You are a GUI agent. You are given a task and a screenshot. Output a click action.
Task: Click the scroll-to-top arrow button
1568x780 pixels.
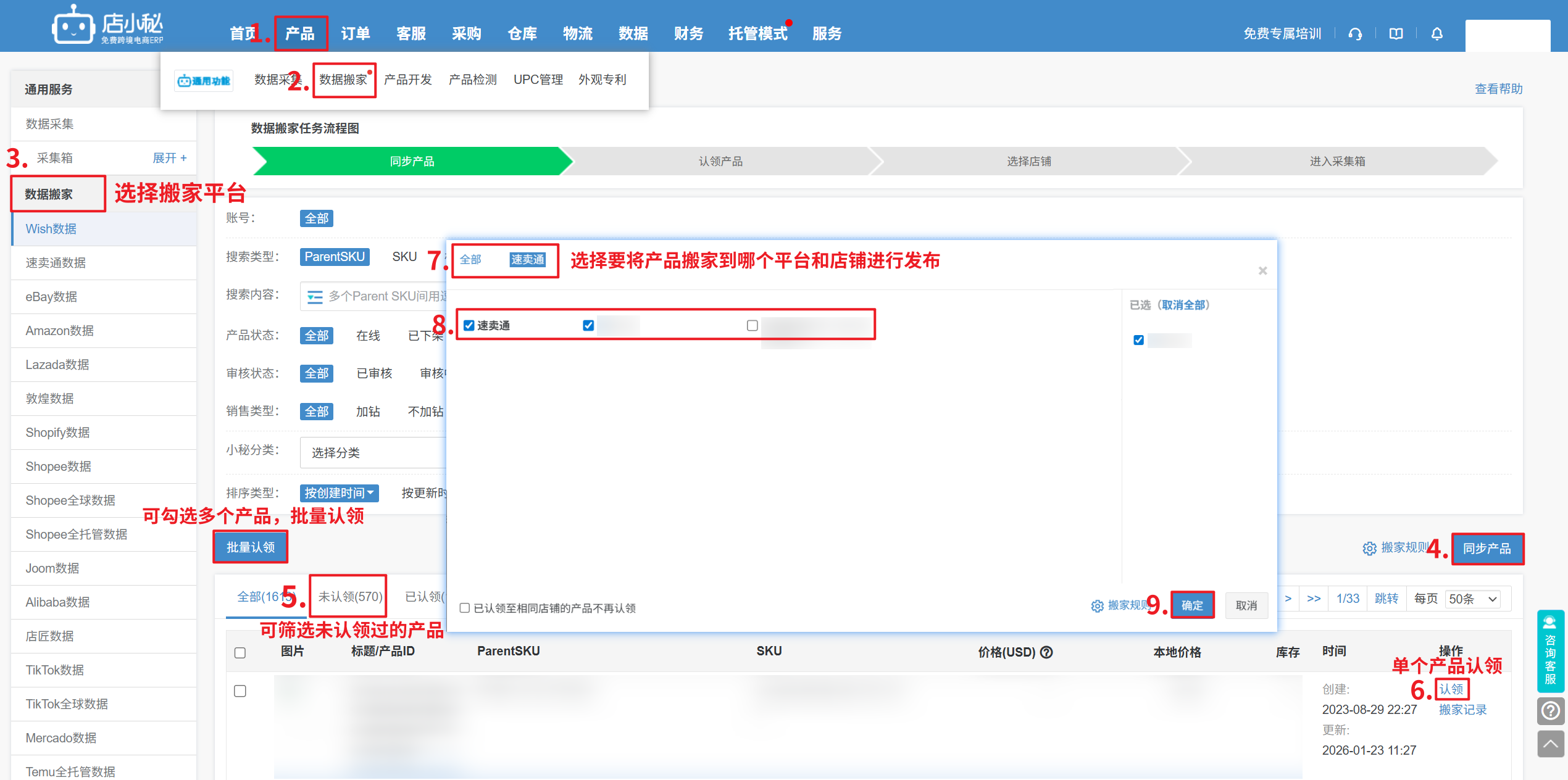tap(1550, 744)
